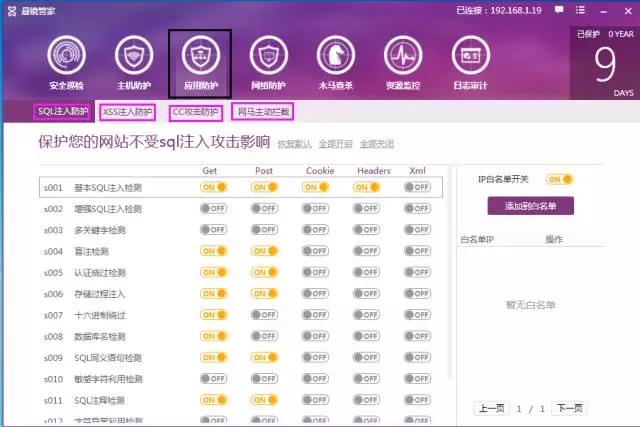Go to next page with 下一页

click(569, 408)
